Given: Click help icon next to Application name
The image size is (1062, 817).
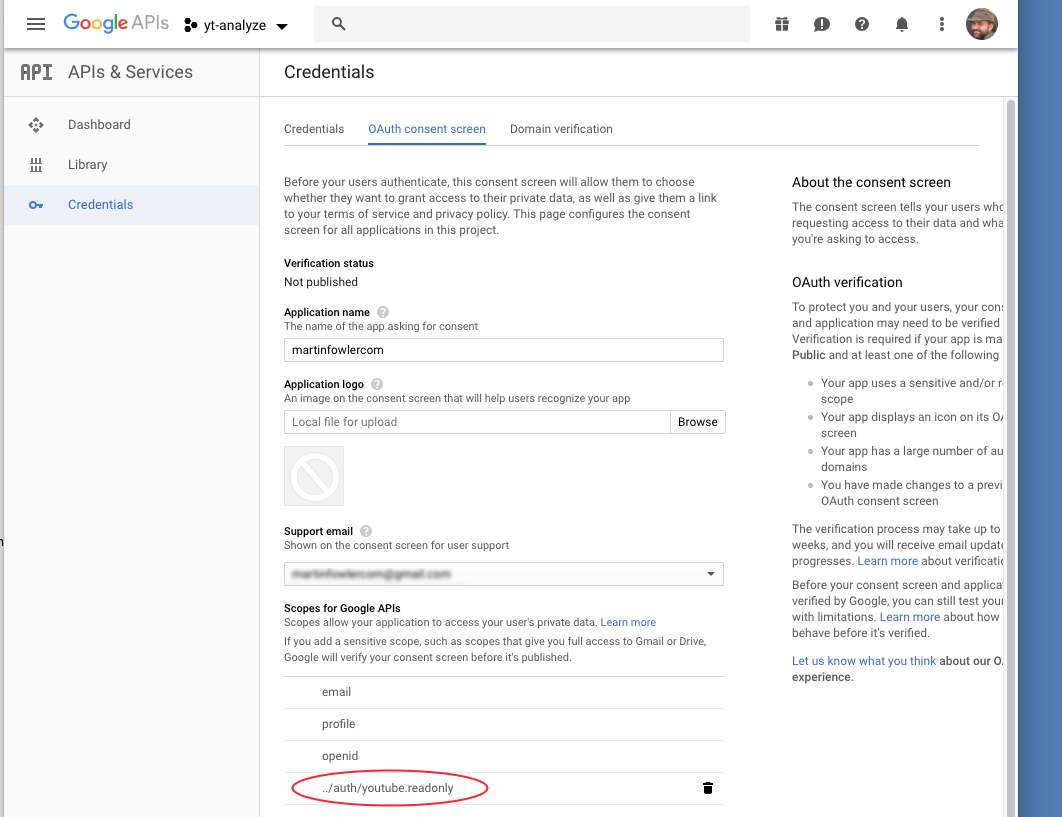Looking at the screenshot, I should (383, 312).
